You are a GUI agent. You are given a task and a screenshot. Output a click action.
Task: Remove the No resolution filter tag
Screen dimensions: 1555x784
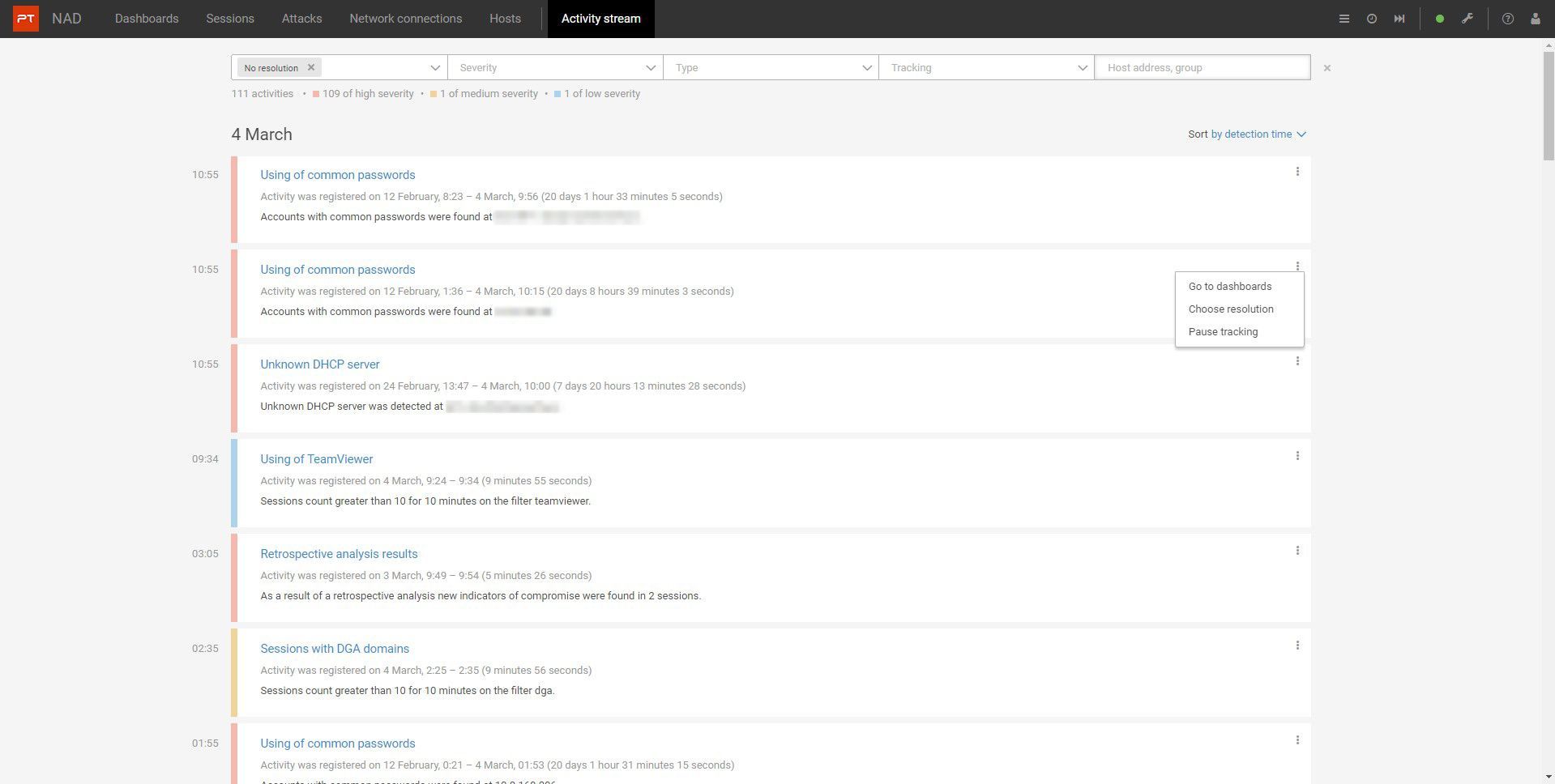pyautogui.click(x=311, y=67)
